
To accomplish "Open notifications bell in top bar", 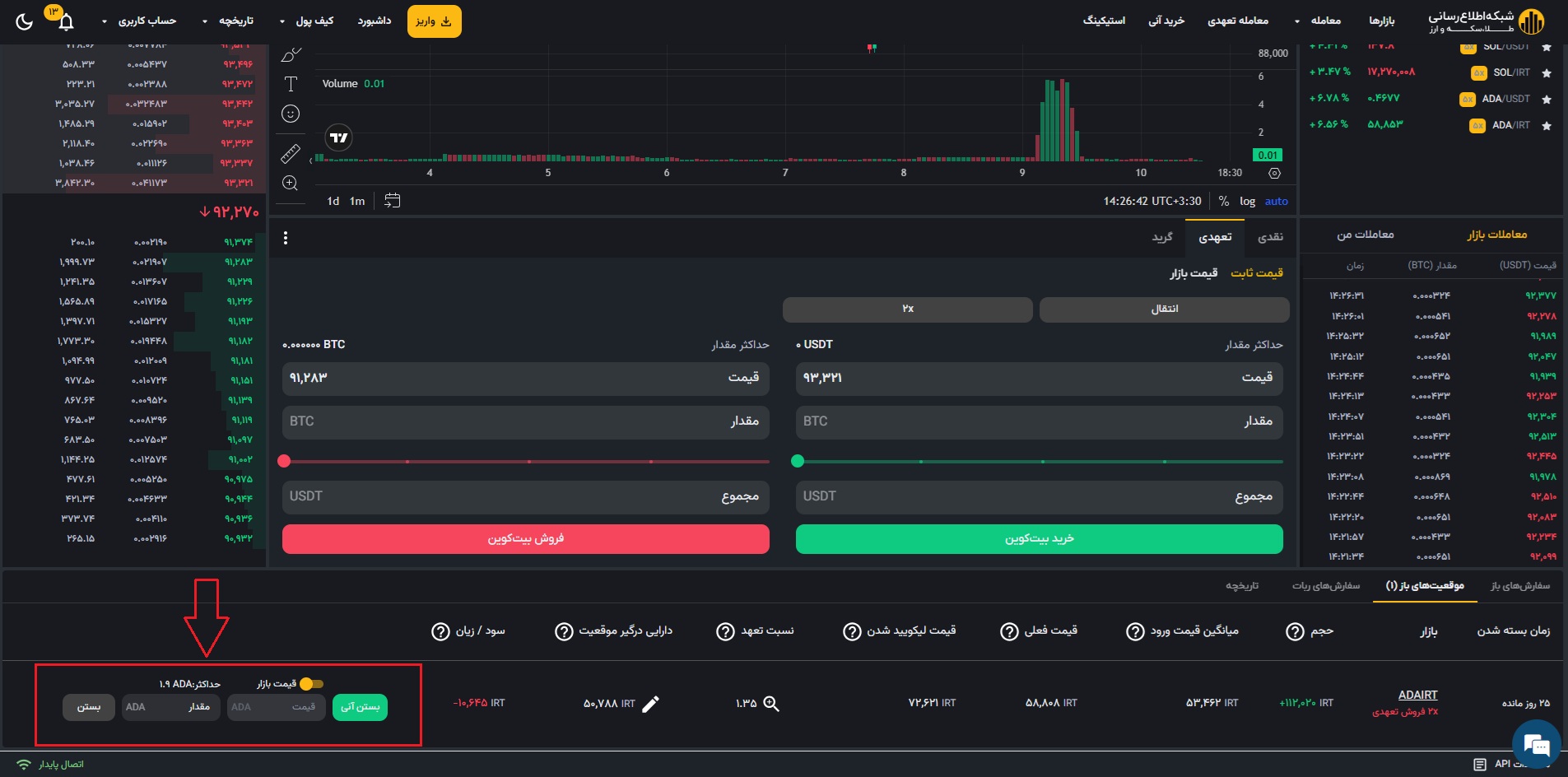I will tap(66, 22).
